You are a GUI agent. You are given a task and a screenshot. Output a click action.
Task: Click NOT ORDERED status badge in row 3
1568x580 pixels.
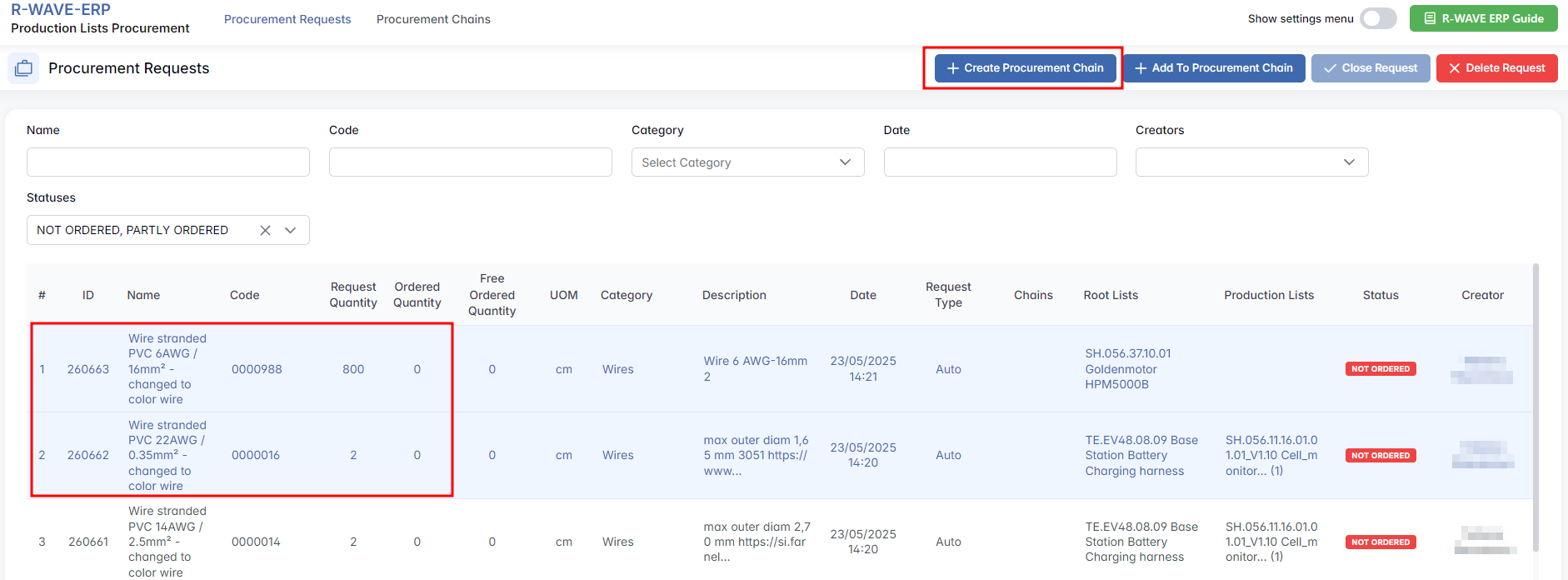point(1380,542)
